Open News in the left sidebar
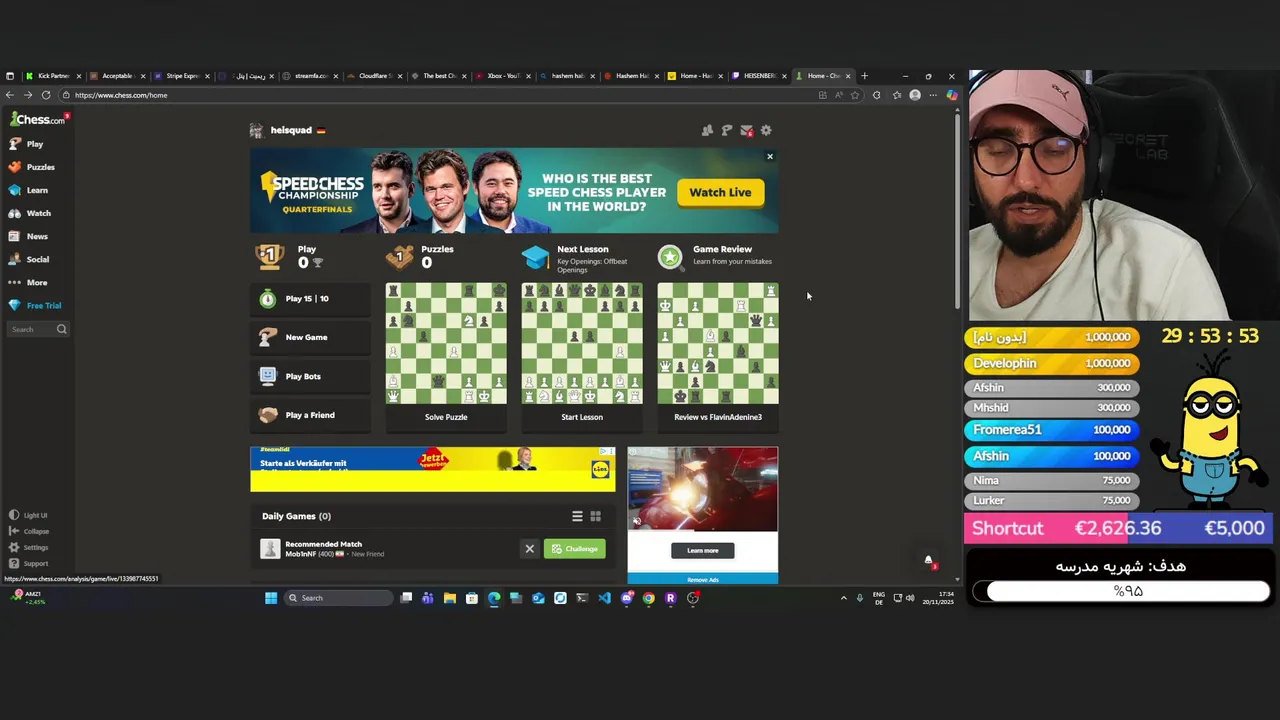The width and height of the screenshot is (1280, 720). [29, 236]
